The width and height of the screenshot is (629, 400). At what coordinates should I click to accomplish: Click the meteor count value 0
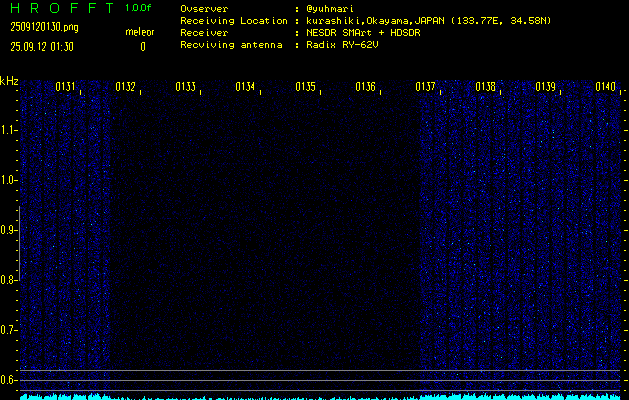[143, 47]
